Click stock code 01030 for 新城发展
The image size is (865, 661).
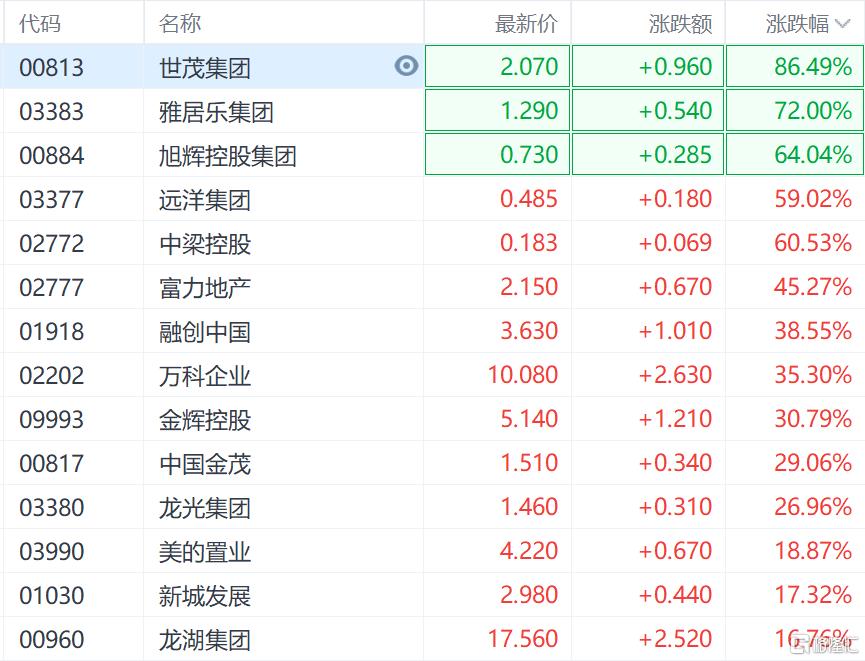tap(52, 595)
